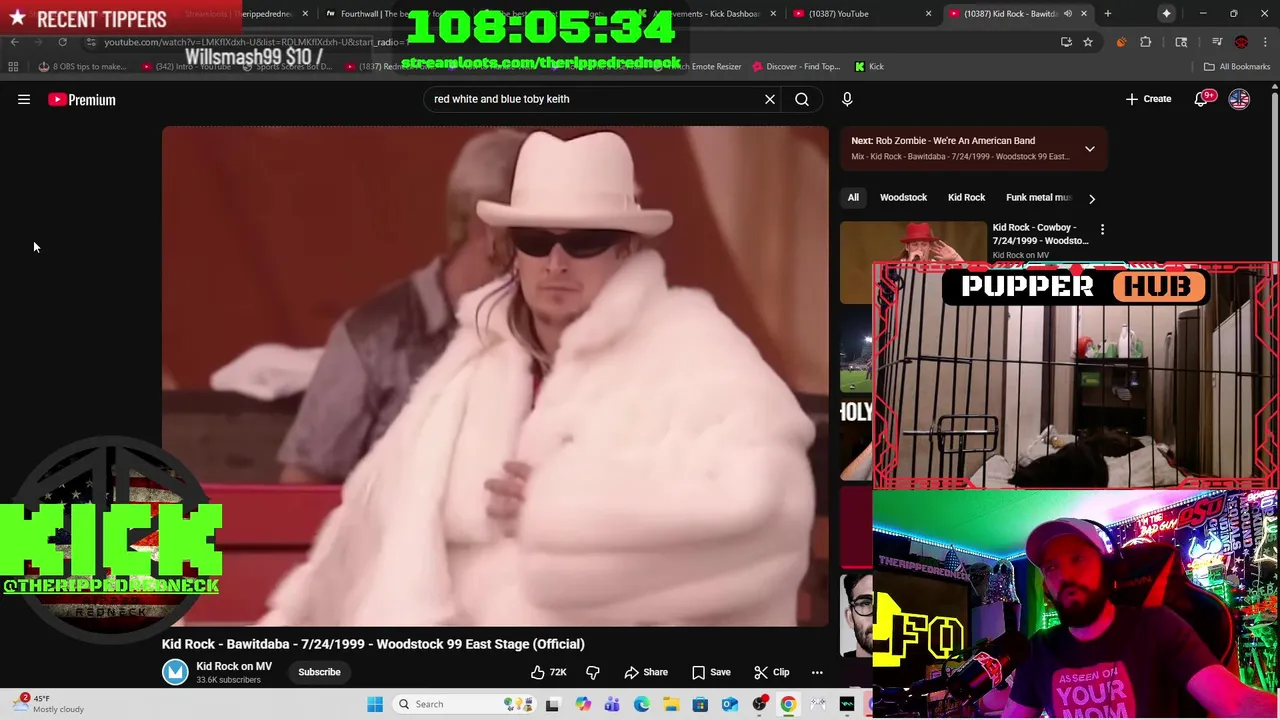Image resolution: width=1280 pixels, height=720 pixels.
Task: Open the Chrome profile avatar
Action: coord(1241,42)
